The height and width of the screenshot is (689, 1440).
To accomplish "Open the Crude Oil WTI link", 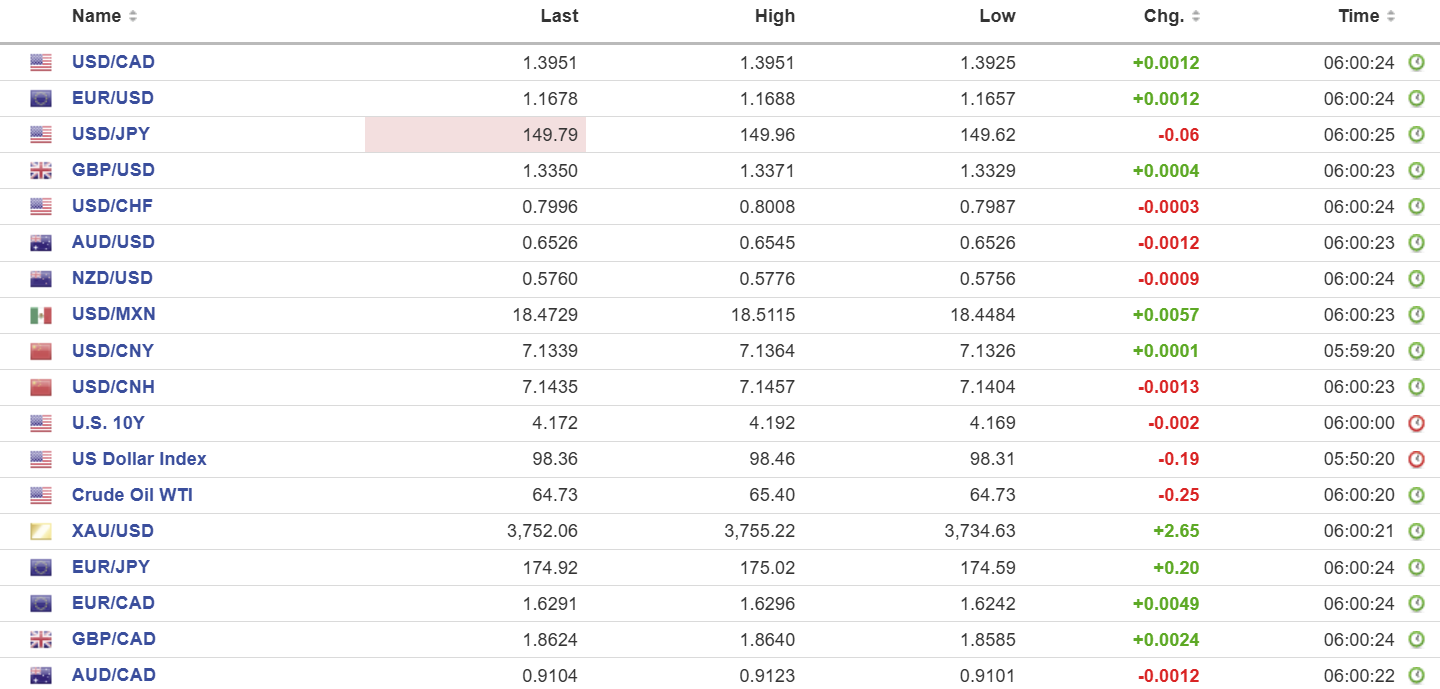I will [132, 495].
